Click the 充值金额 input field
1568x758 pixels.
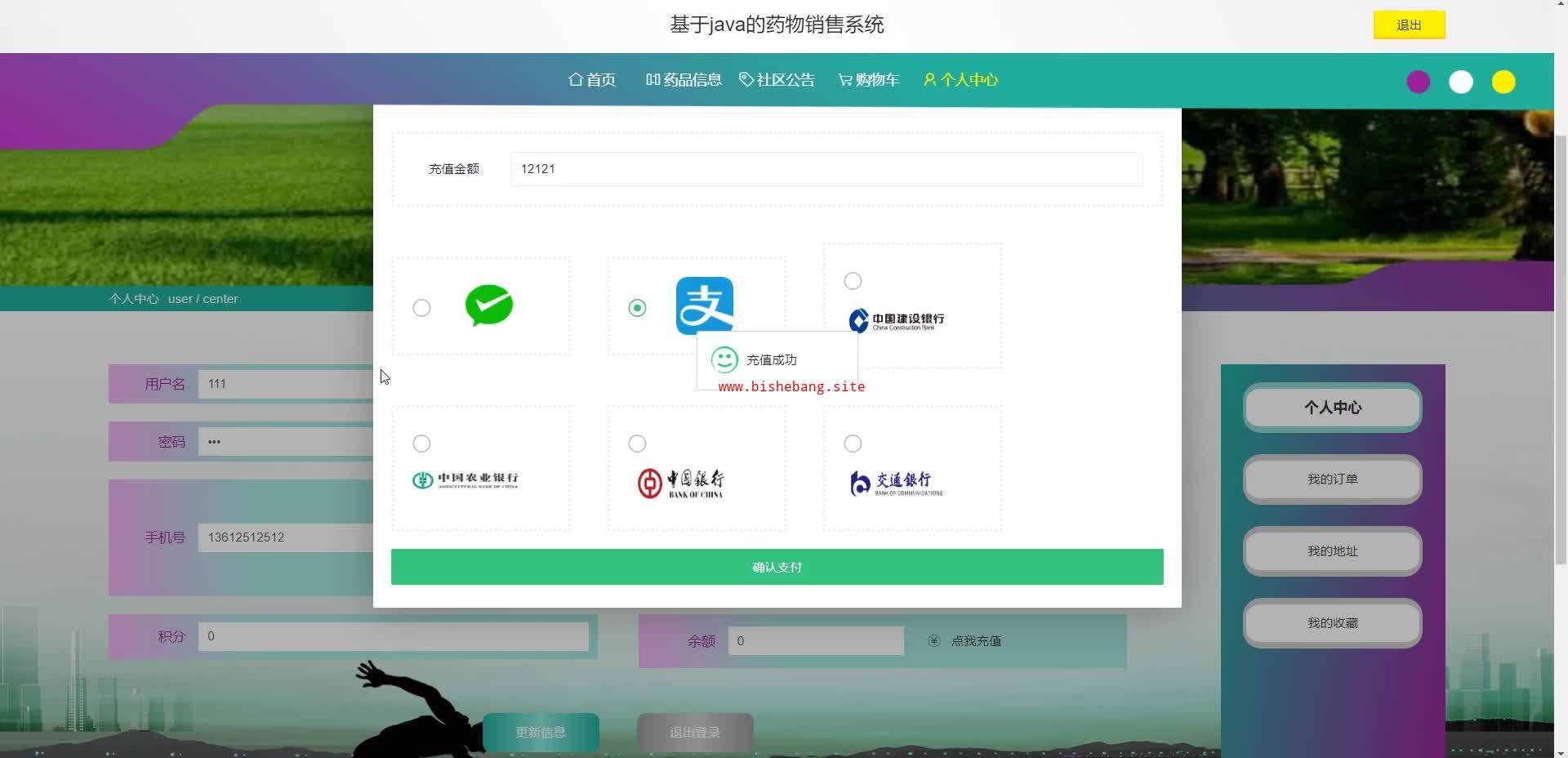click(x=826, y=169)
